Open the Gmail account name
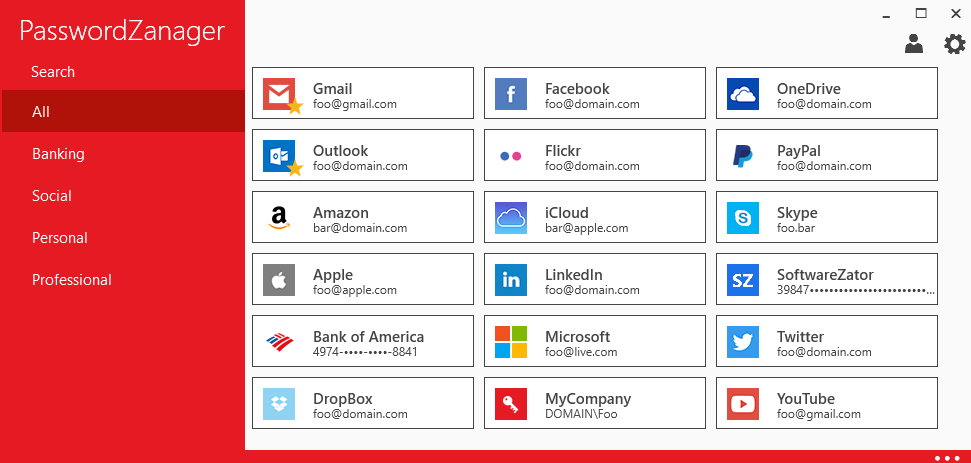 333,89
